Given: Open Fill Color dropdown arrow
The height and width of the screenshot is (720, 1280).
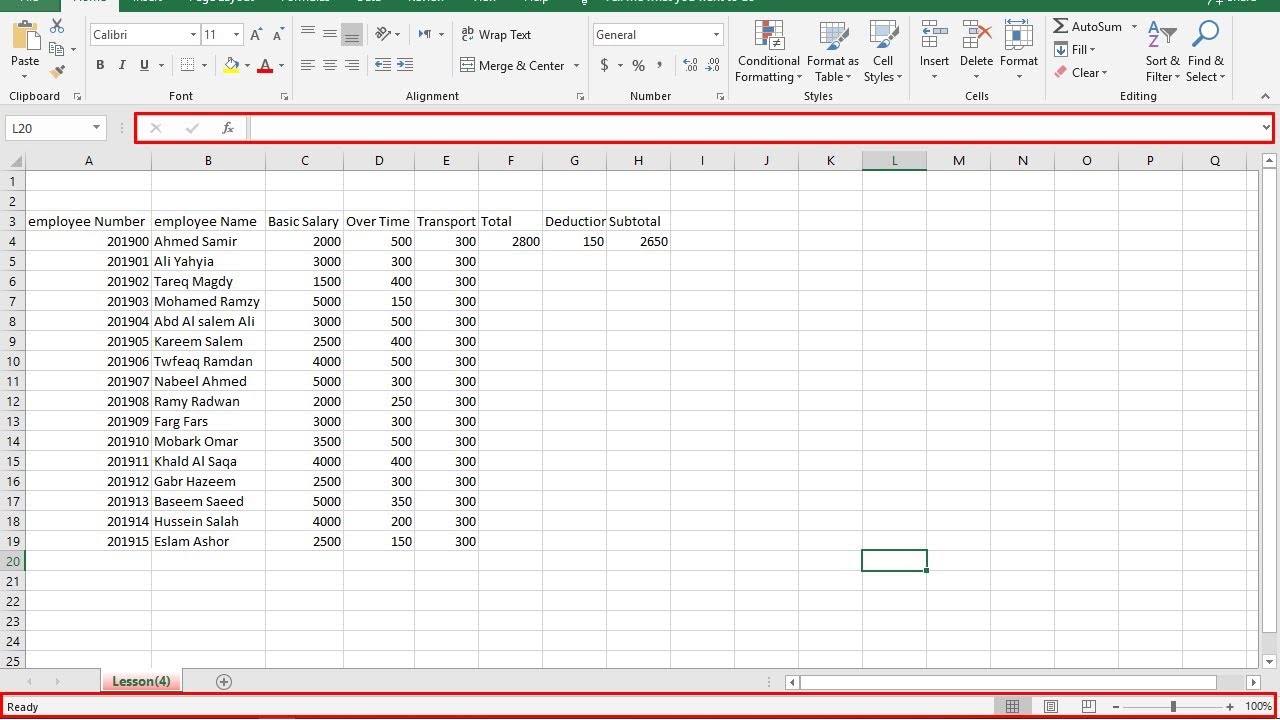Looking at the screenshot, I should click(247, 66).
